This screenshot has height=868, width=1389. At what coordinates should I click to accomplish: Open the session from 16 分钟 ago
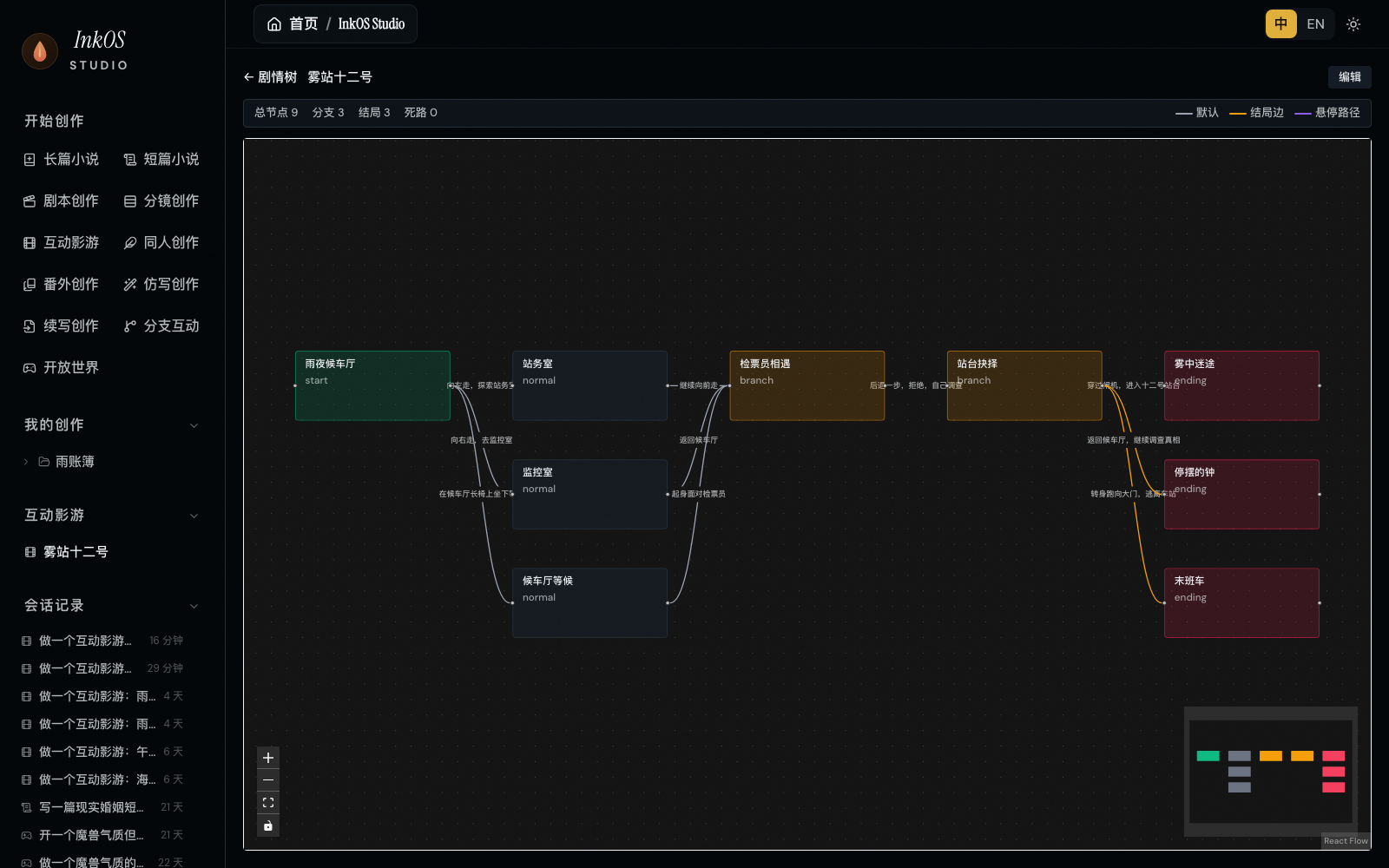tap(103, 641)
